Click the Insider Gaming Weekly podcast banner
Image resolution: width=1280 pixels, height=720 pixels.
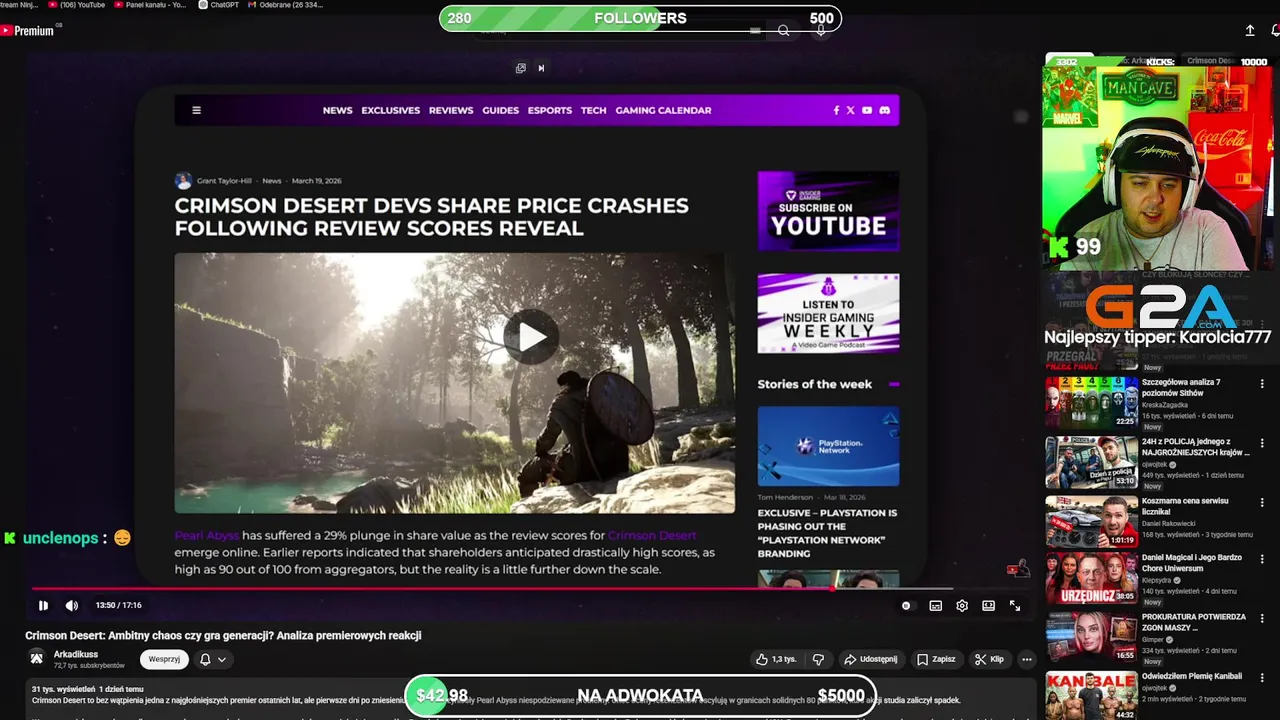828,313
